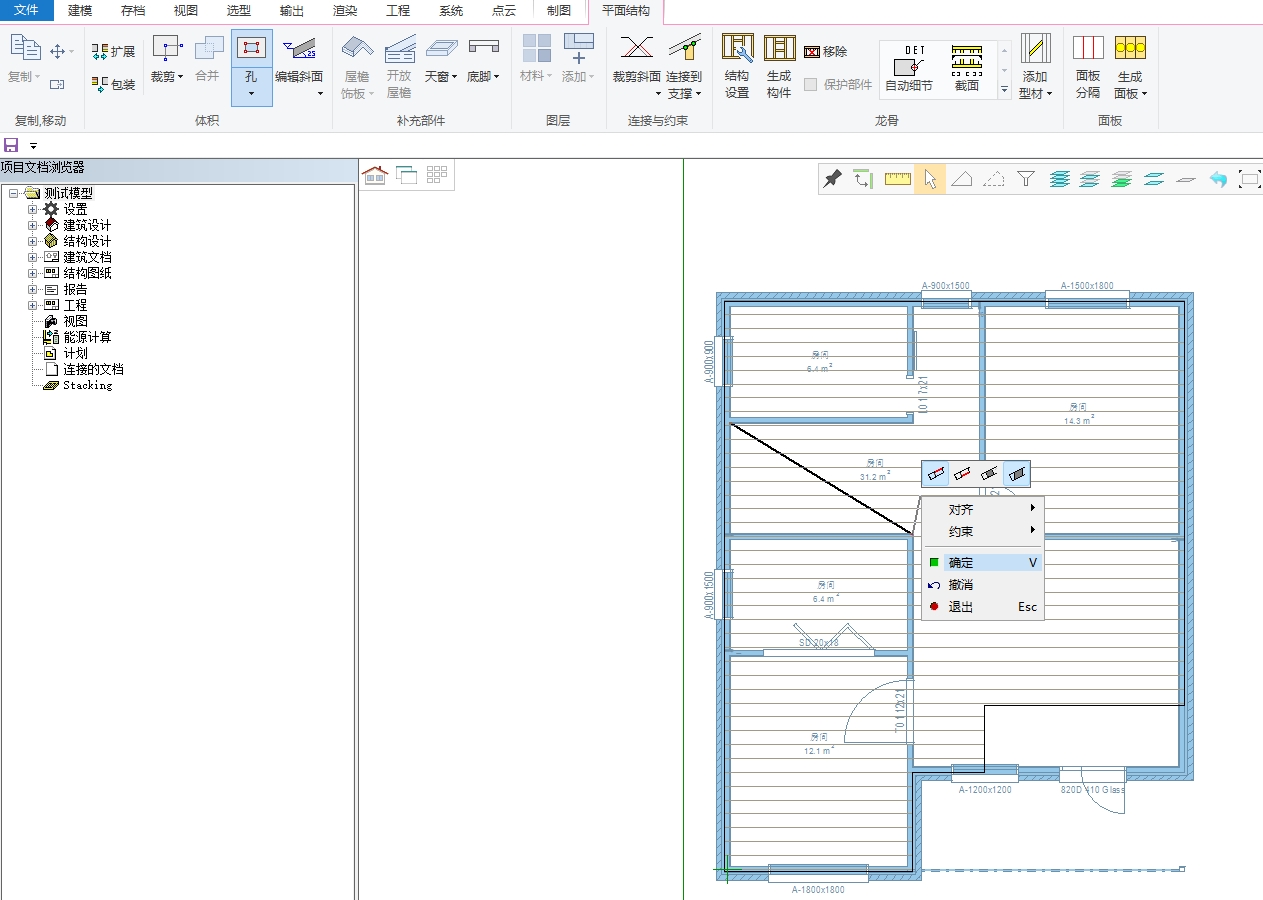Click the 复制 (Copy) icon
The width and height of the screenshot is (1263, 900).
point(25,49)
